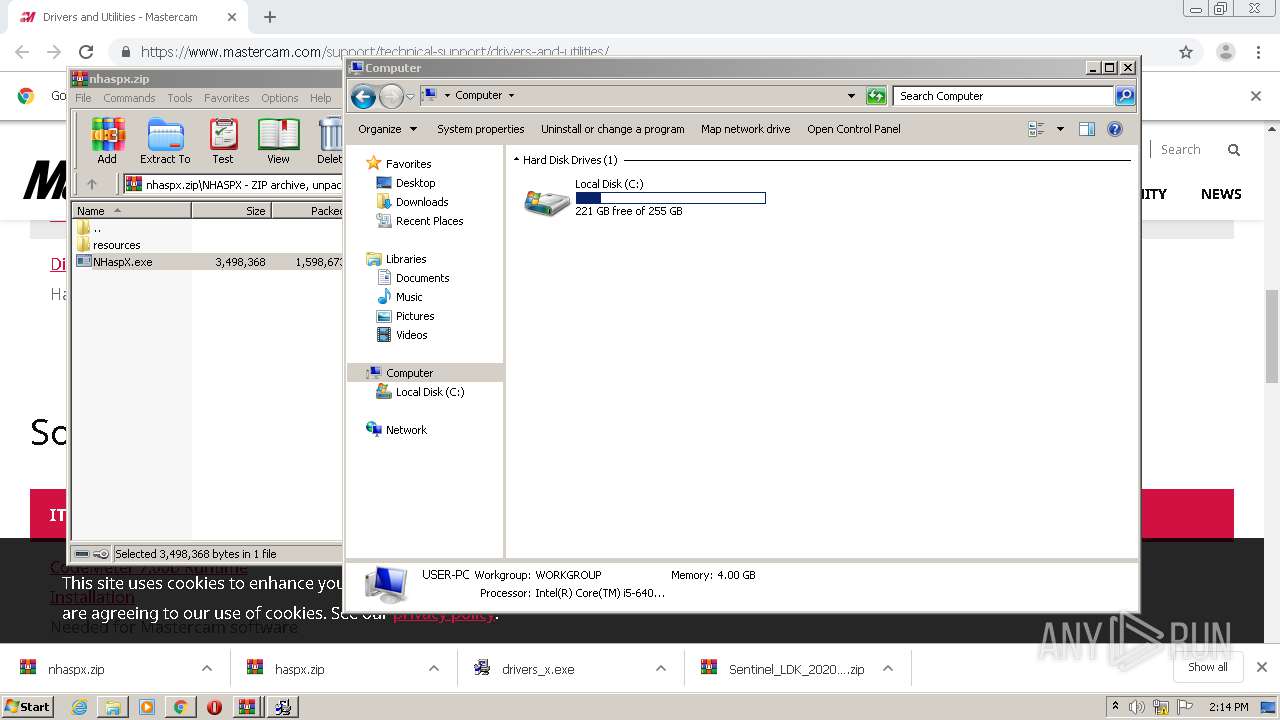This screenshot has width=1280, height=720.
Task: Click the WinRAR Test archive icon
Action: [223, 134]
